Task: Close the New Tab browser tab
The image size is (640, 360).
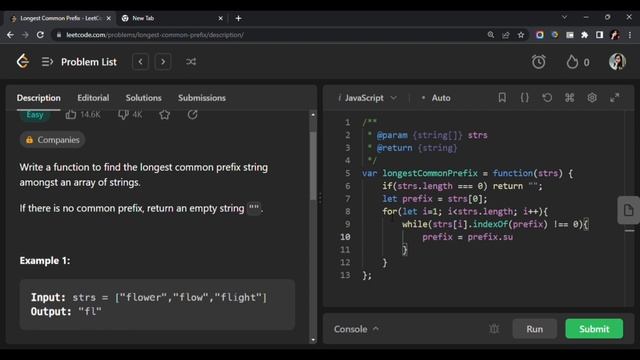Action: [220, 18]
